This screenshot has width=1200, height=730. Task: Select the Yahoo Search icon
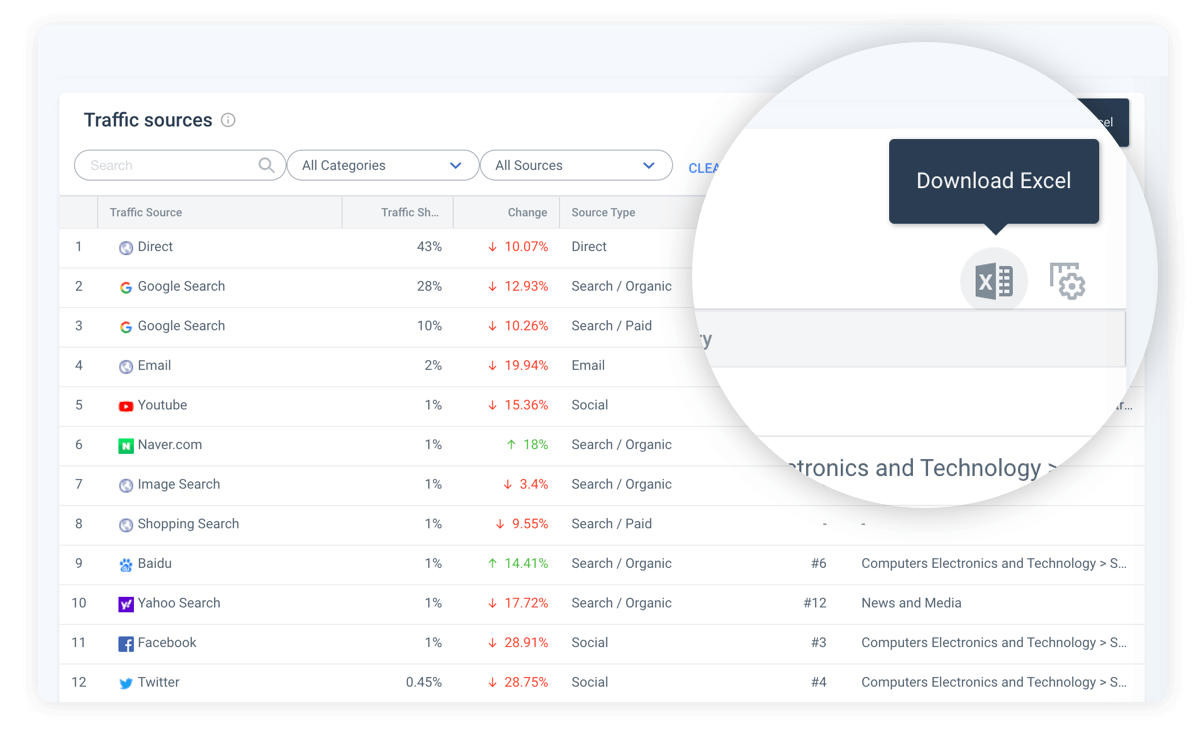[x=126, y=603]
